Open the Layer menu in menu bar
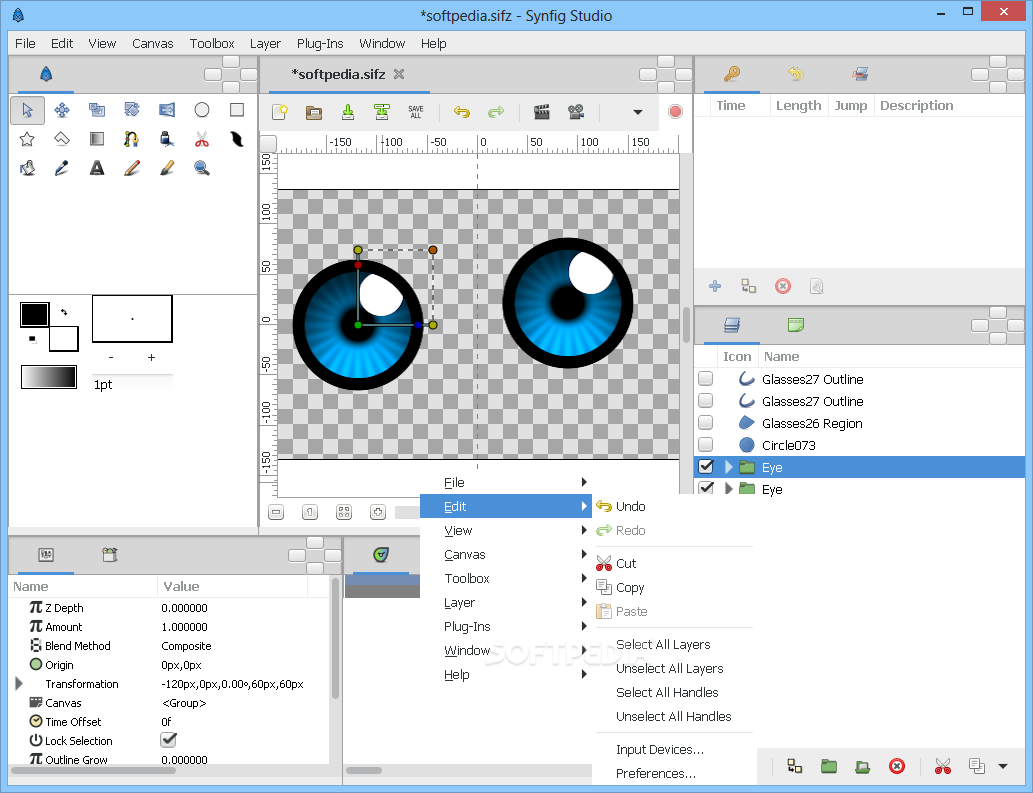 click(265, 43)
